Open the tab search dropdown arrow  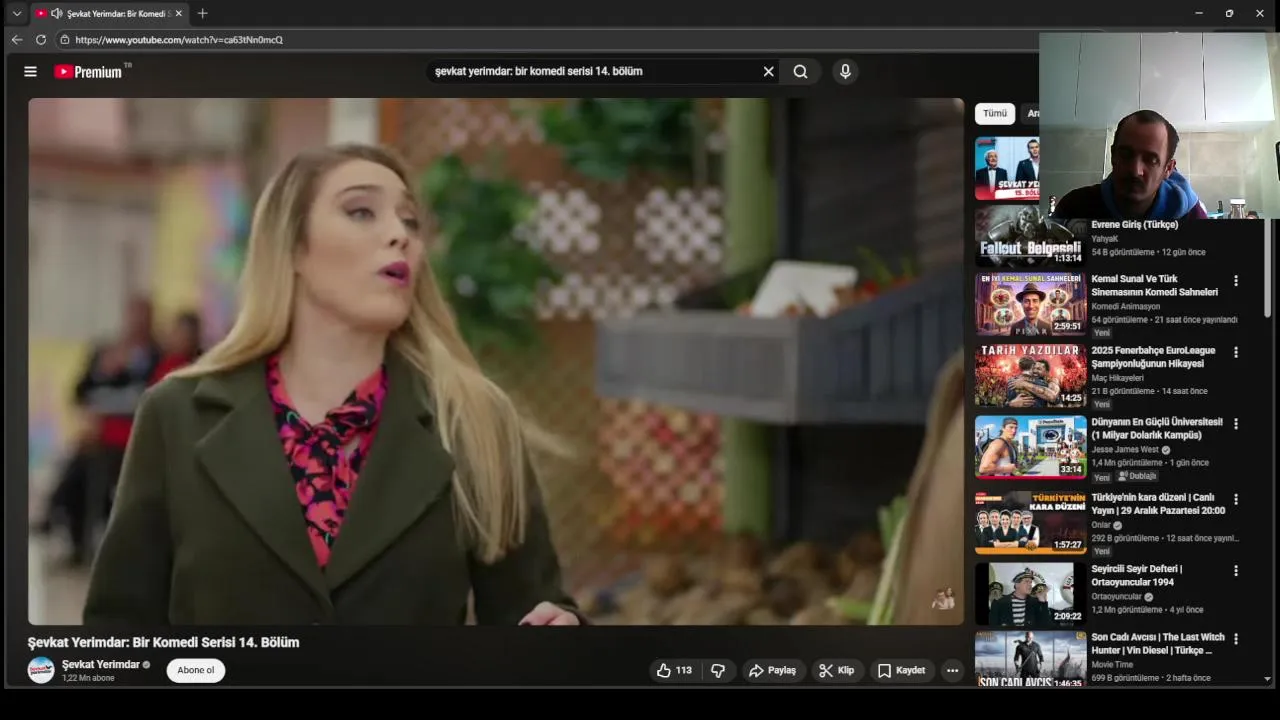pos(16,13)
